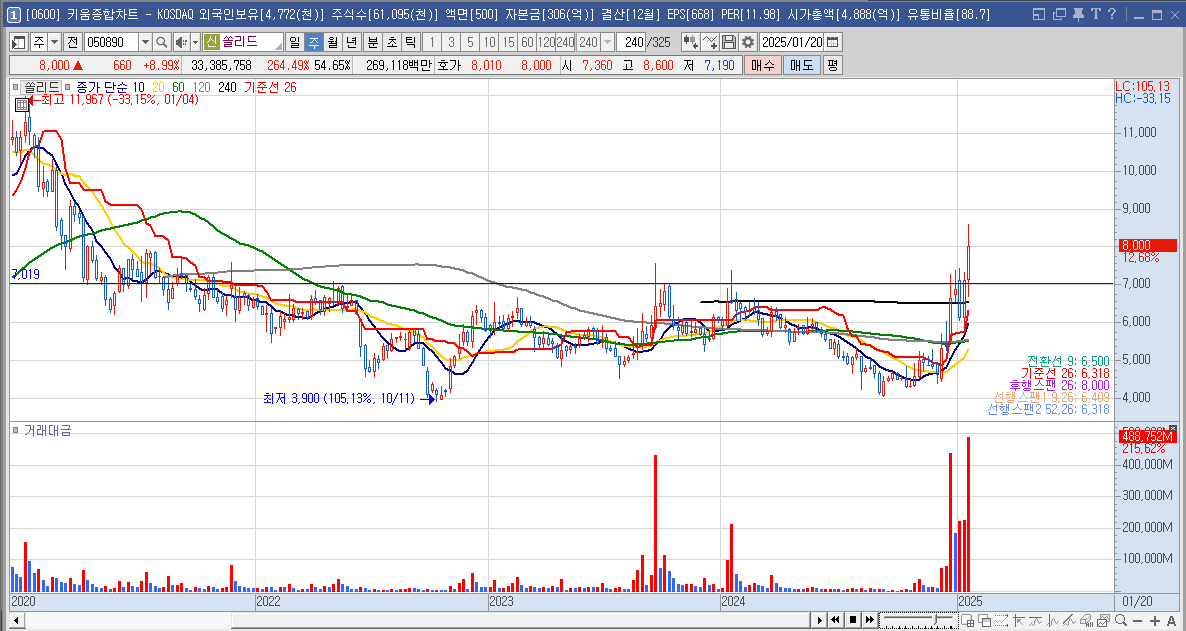Click the stop square replay button
The height and width of the screenshot is (631, 1186).
(852, 620)
